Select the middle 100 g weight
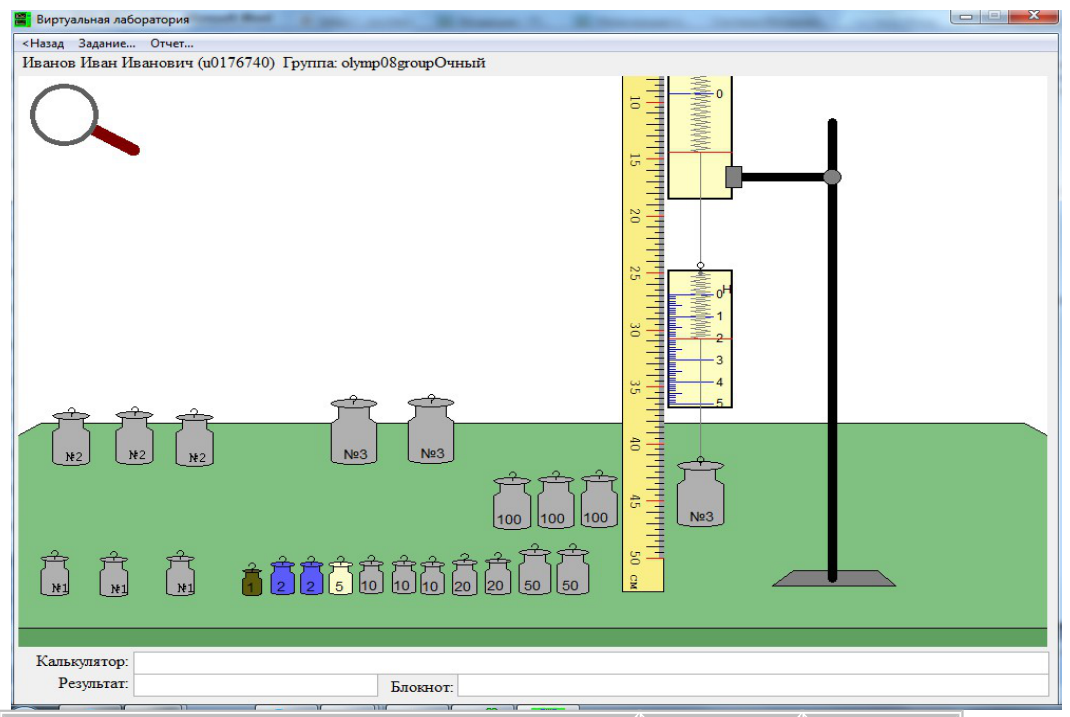This screenshot has height=717, width=1070. (x=555, y=500)
